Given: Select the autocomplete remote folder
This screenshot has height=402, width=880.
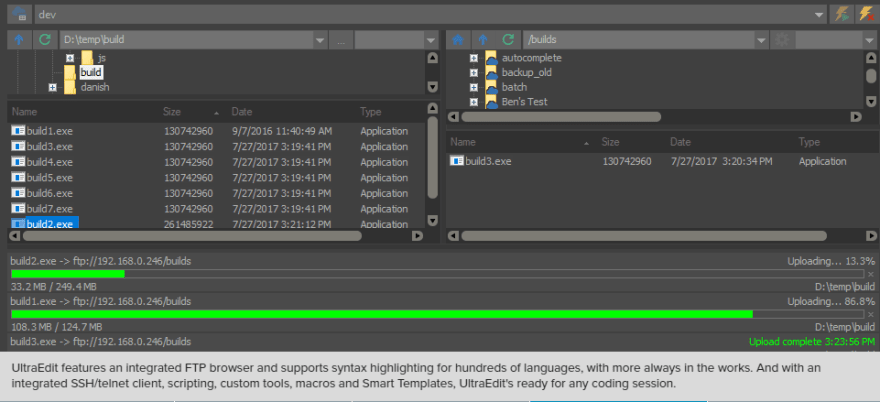Looking at the screenshot, I should (531, 58).
